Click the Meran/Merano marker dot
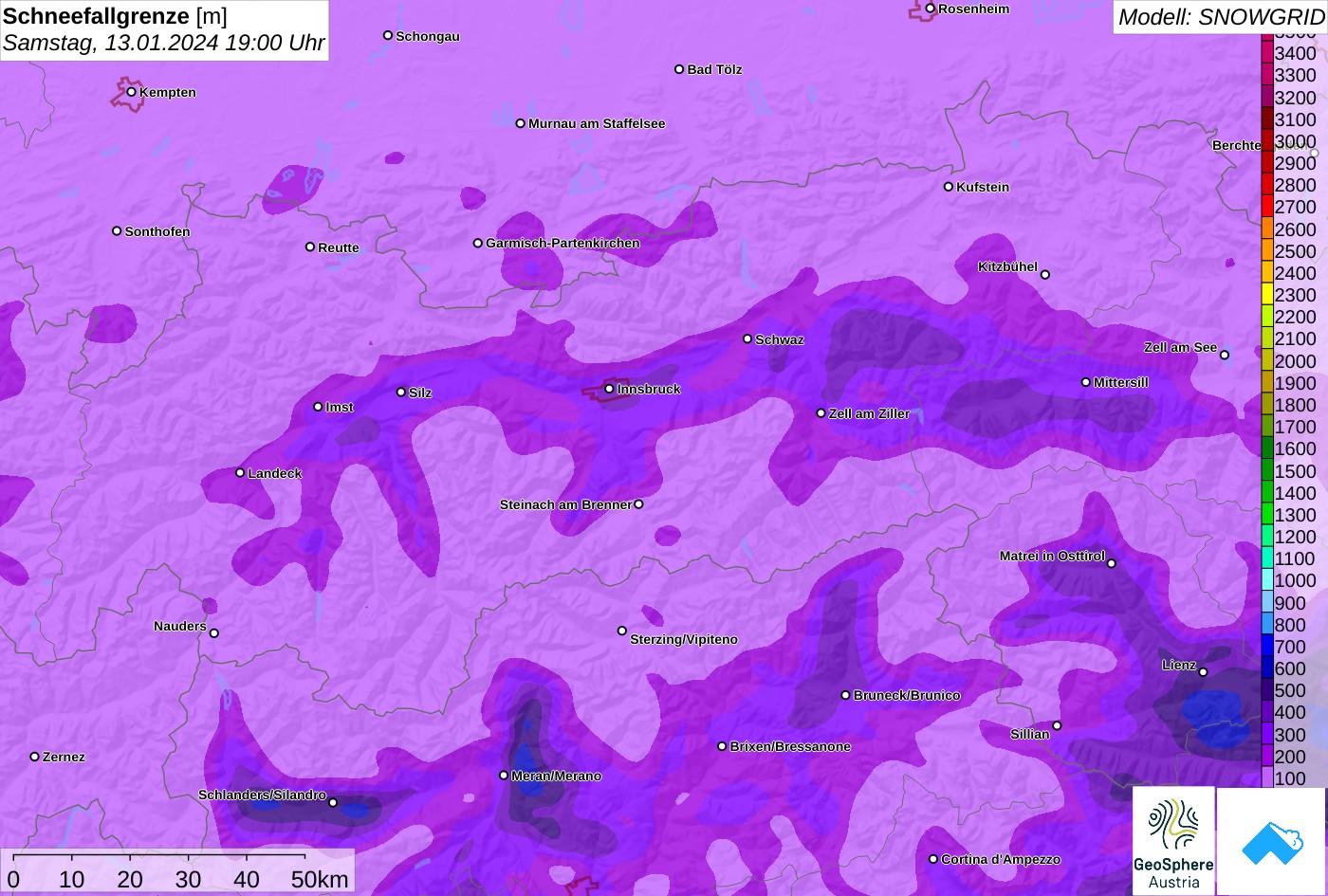The height and width of the screenshot is (896, 1328). click(x=504, y=776)
